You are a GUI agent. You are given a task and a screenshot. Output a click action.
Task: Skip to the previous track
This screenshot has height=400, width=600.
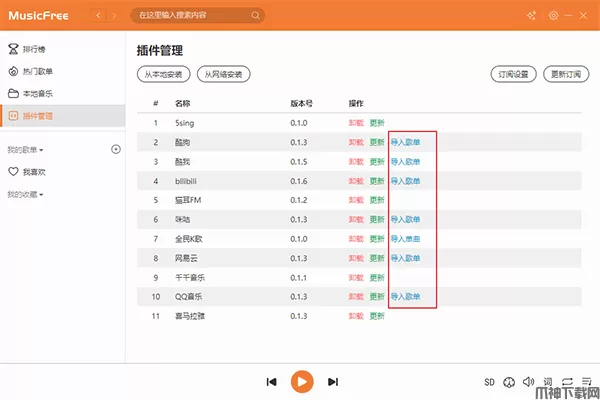point(271,382)
